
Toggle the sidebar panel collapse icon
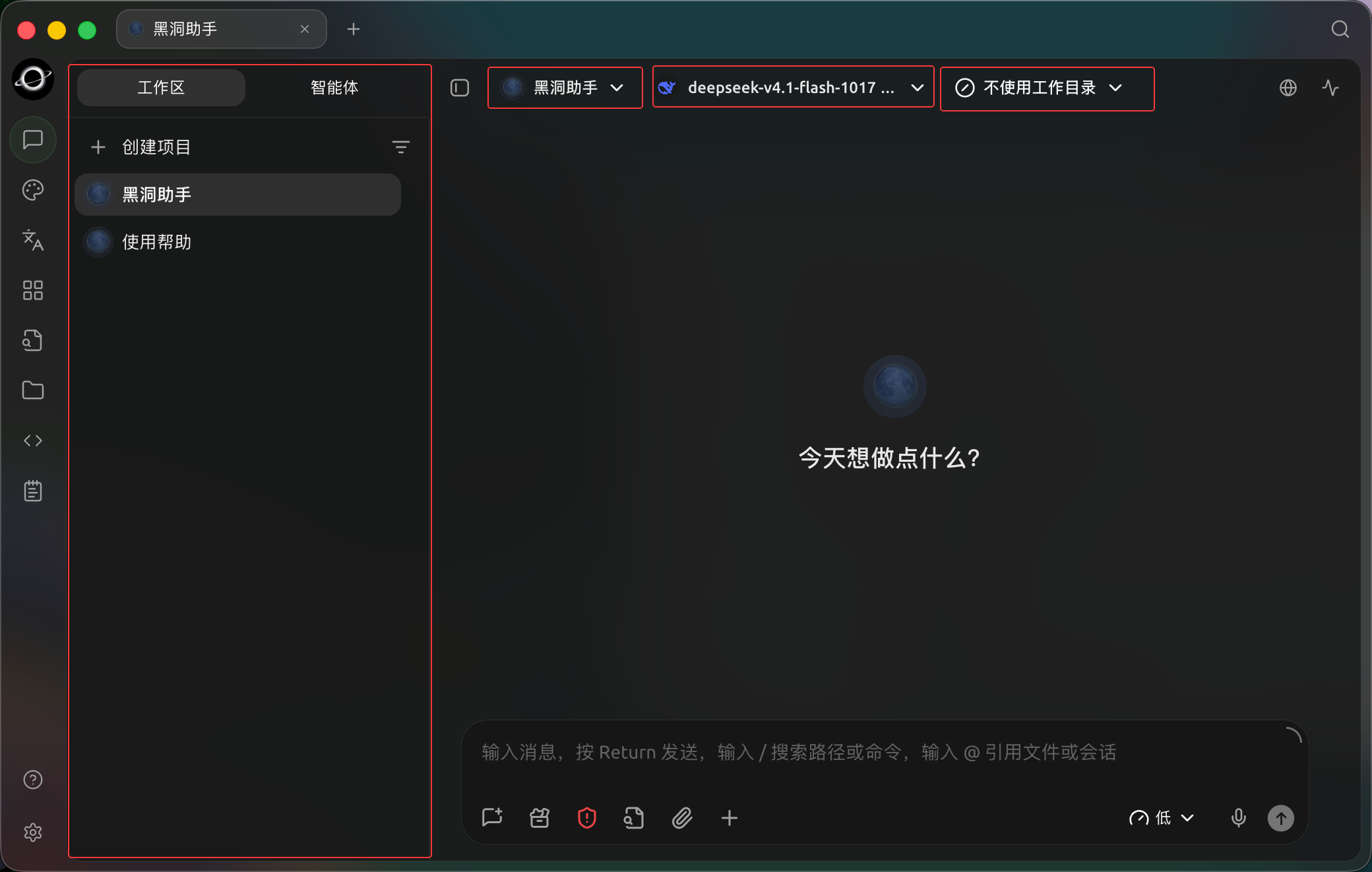(x=460, y=88)
